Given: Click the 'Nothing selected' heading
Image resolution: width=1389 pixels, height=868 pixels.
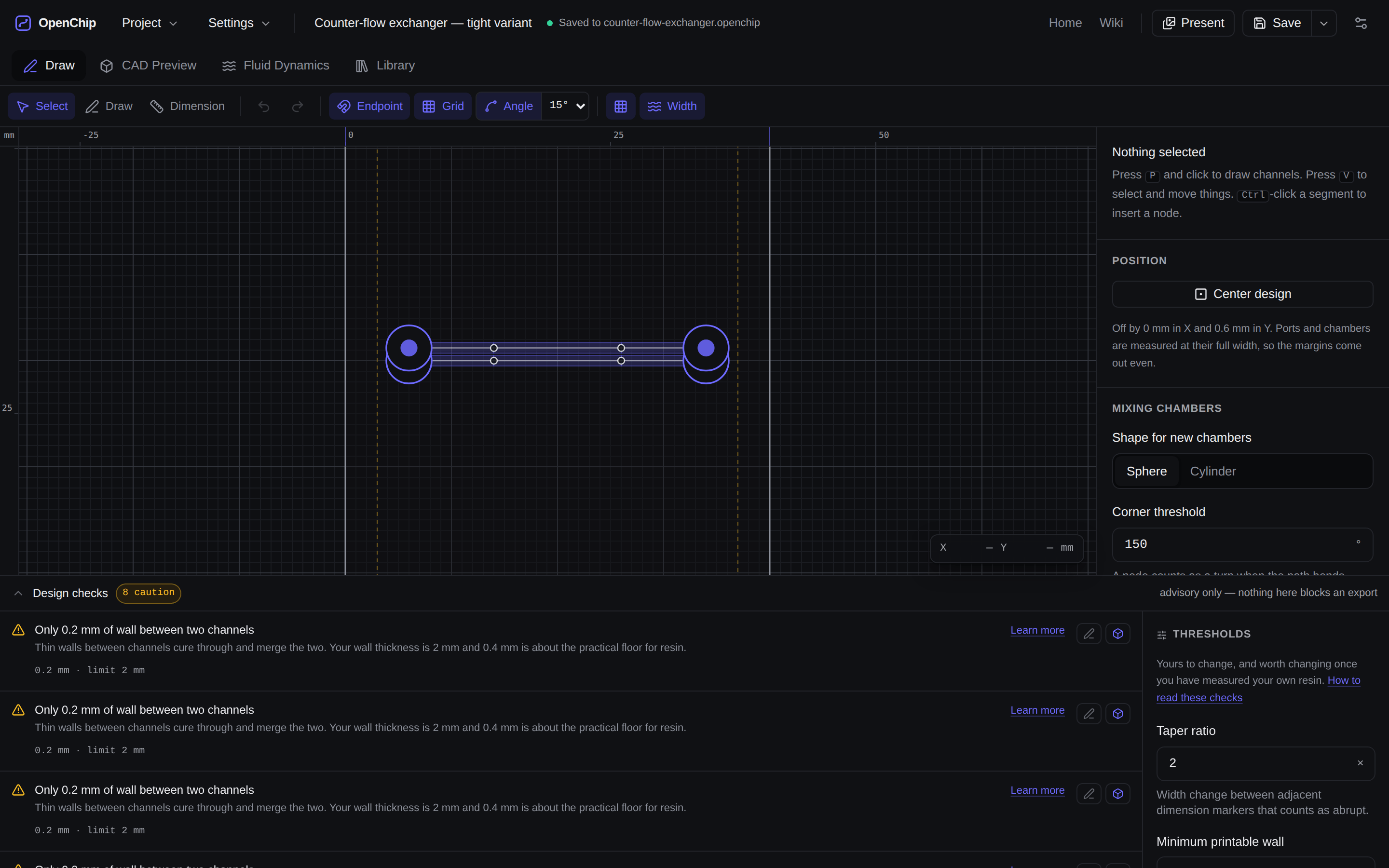Looking at the screenshot, I should point(1158,152).
